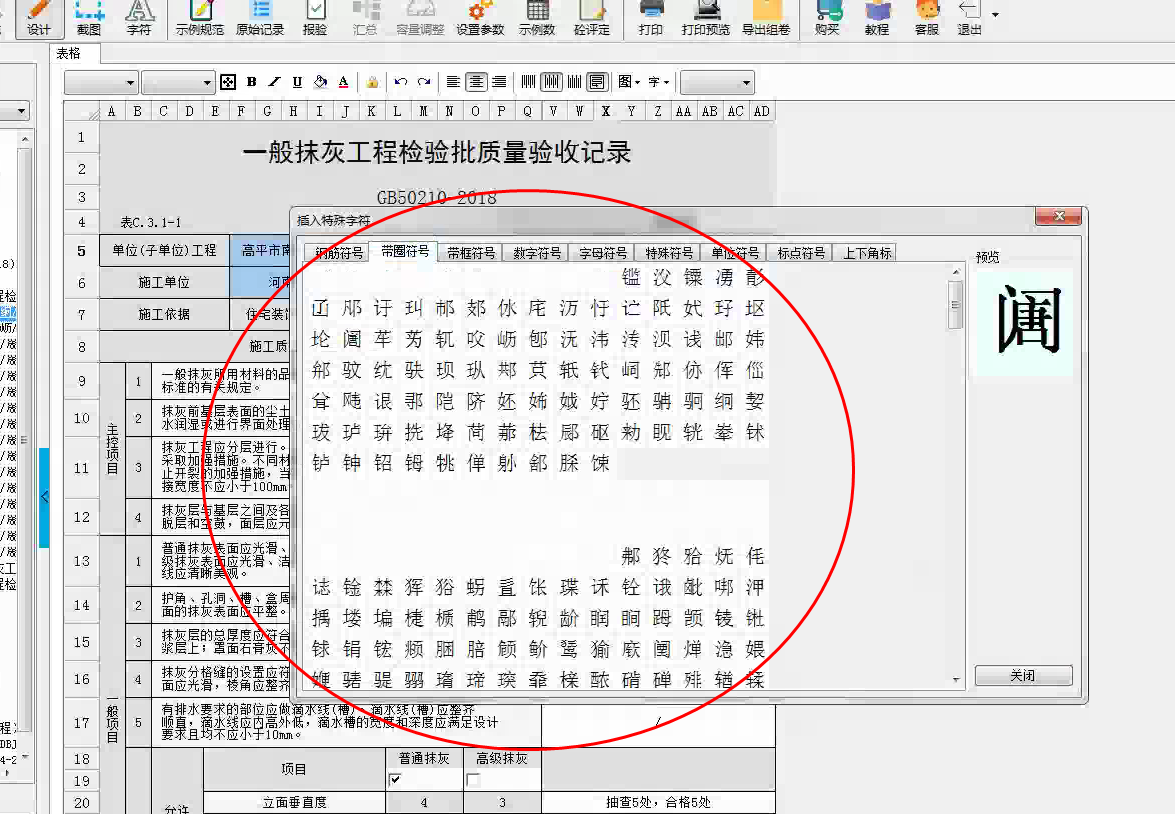1175x814 pixels.
Task: Click the 打印预览 print preview icon
Action: [706, 18]
